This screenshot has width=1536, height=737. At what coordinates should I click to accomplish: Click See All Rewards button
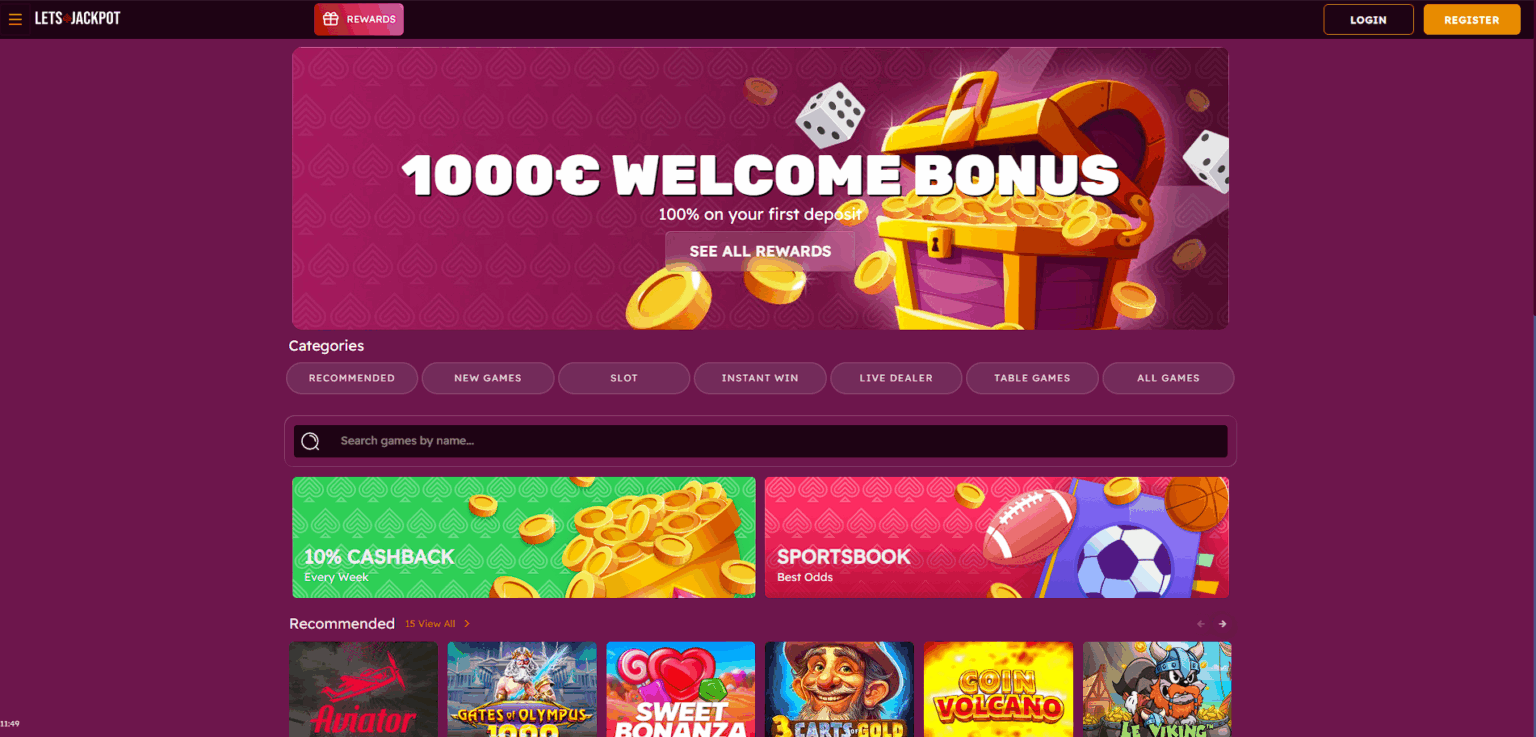pos(760,251)
